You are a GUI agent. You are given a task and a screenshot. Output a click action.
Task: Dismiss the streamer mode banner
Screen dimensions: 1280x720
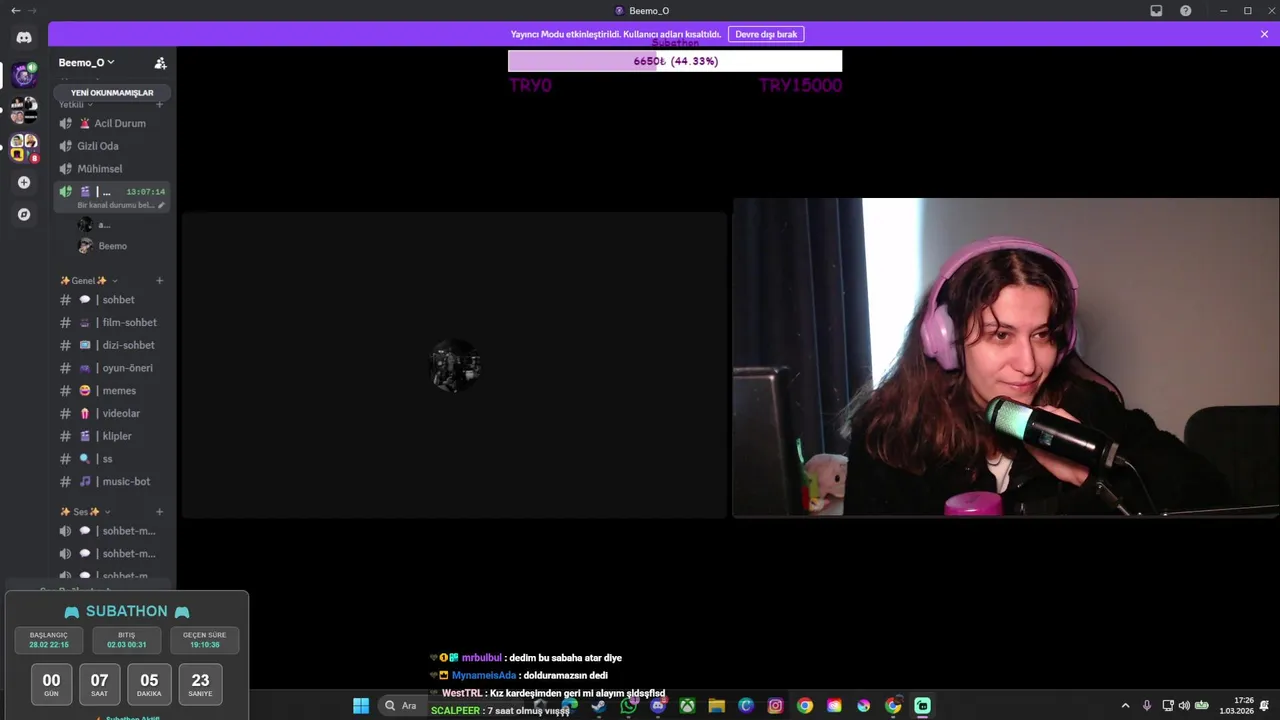click(x=1264, y=34)
